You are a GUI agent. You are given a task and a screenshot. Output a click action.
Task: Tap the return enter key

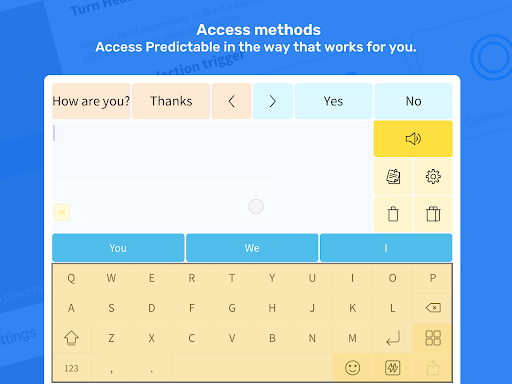pyautogui.click(x=393, y=338)
